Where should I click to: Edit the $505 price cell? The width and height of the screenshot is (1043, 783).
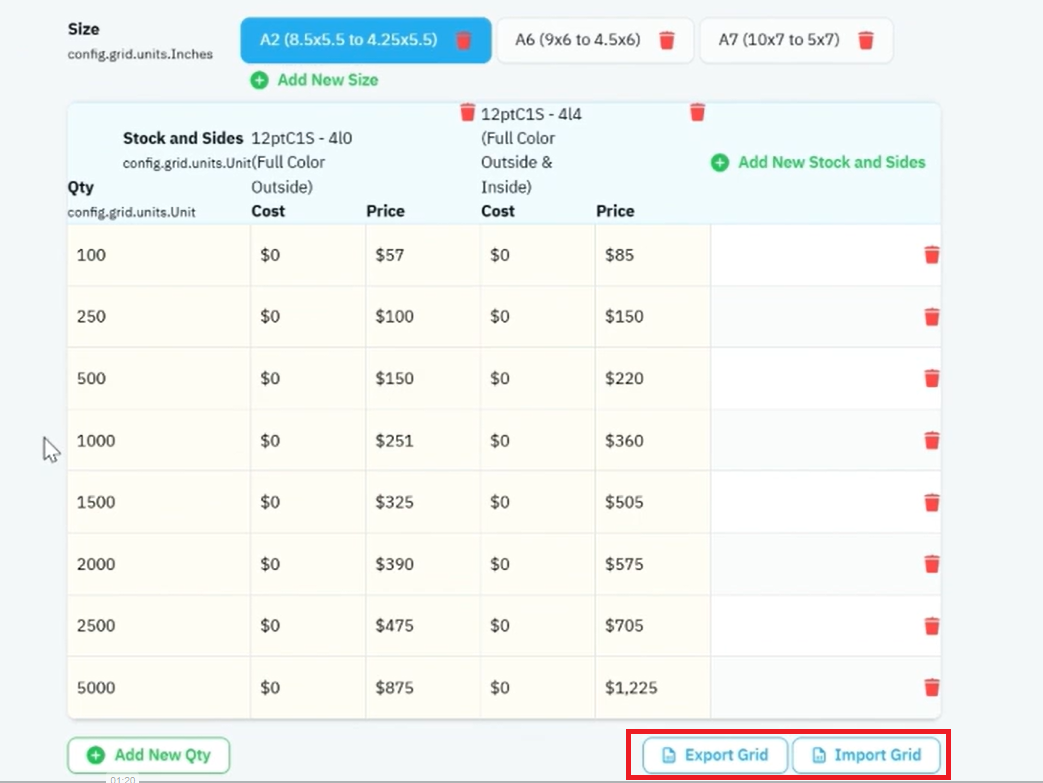[653, 502]
